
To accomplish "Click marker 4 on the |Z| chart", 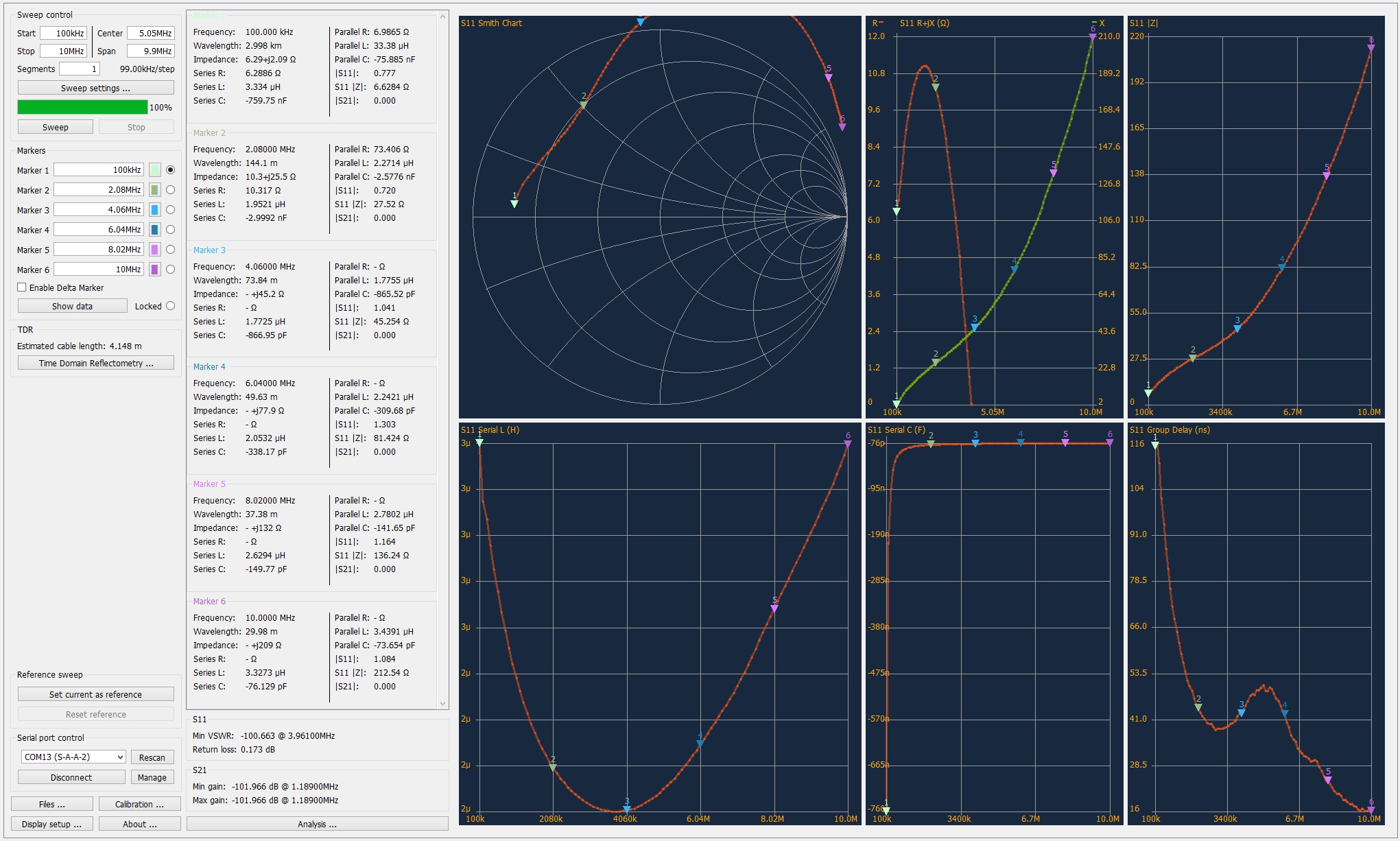I will (x=1281, y=267).
